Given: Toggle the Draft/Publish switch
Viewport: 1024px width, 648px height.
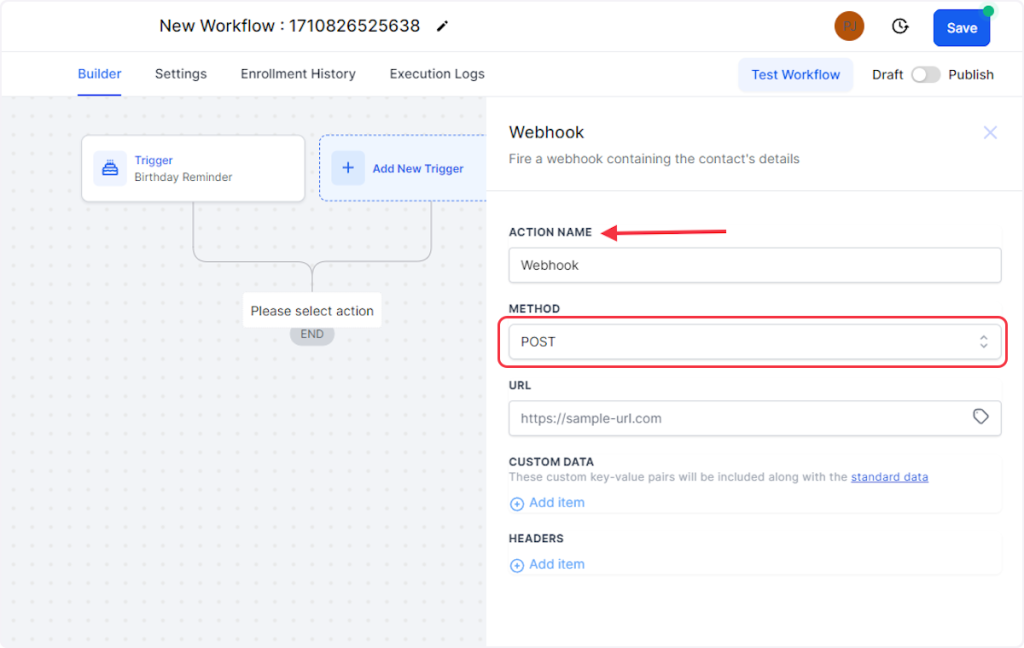Looking at the screenshot, I should click(925, 75).
